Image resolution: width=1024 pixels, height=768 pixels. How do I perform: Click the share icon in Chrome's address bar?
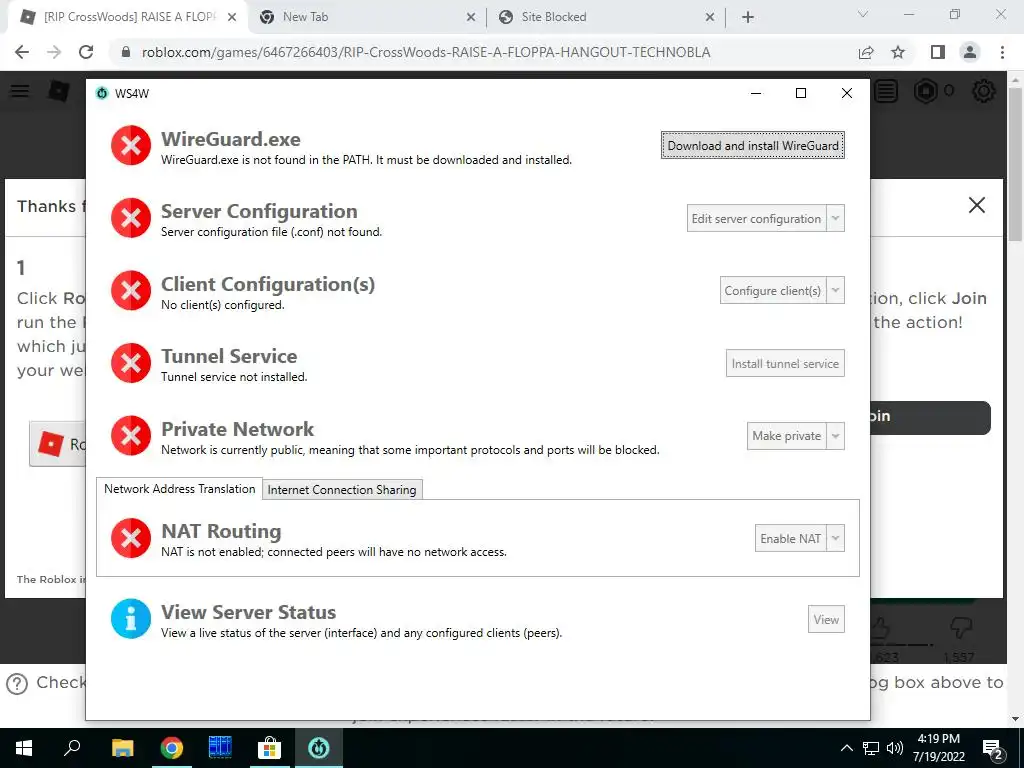[x=866, y=52]
